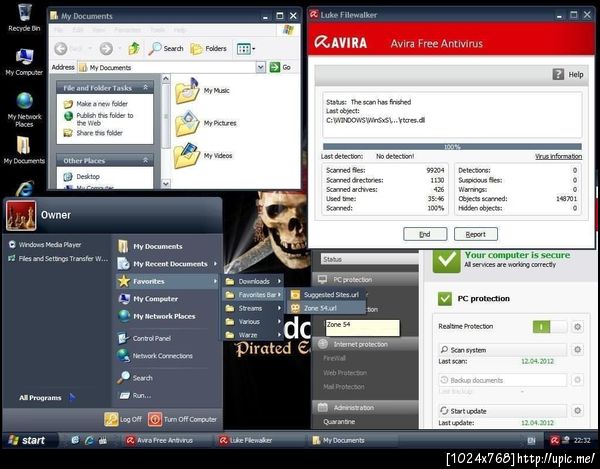Click the Forward arrow in My Documents
Viewport: 600px width, 469px height.
pos(106,49)
